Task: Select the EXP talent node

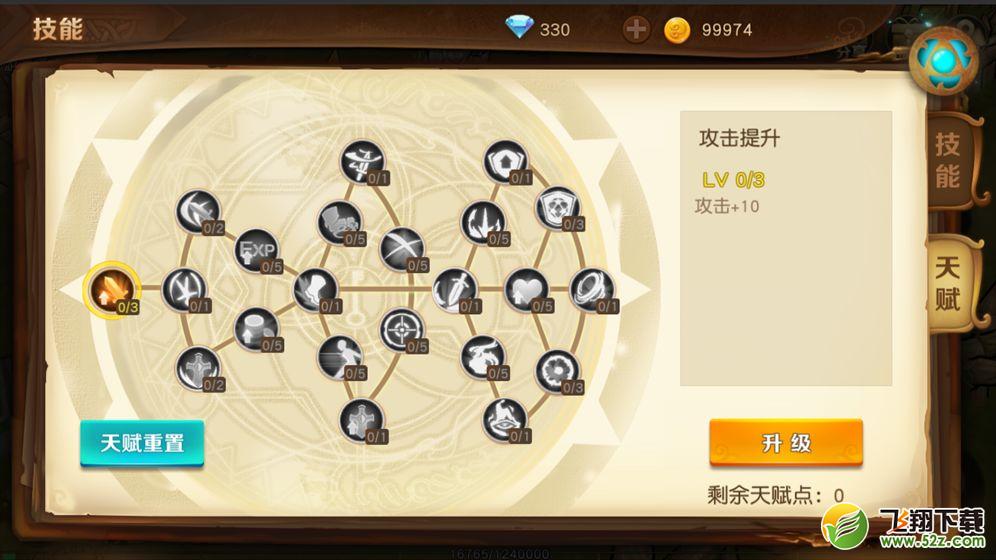Action: coord(257,250)
